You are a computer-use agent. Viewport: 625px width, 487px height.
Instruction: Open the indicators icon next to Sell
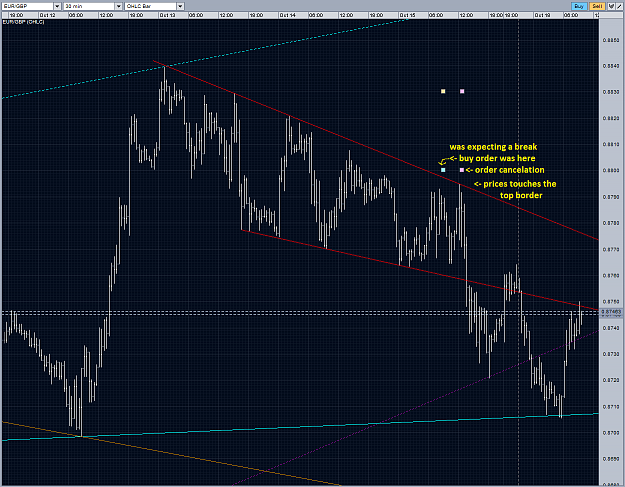tap(611, 6)
